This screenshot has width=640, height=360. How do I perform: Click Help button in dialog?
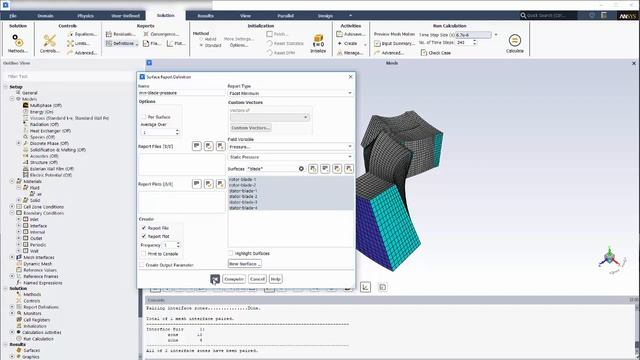(x=276, y=279)
